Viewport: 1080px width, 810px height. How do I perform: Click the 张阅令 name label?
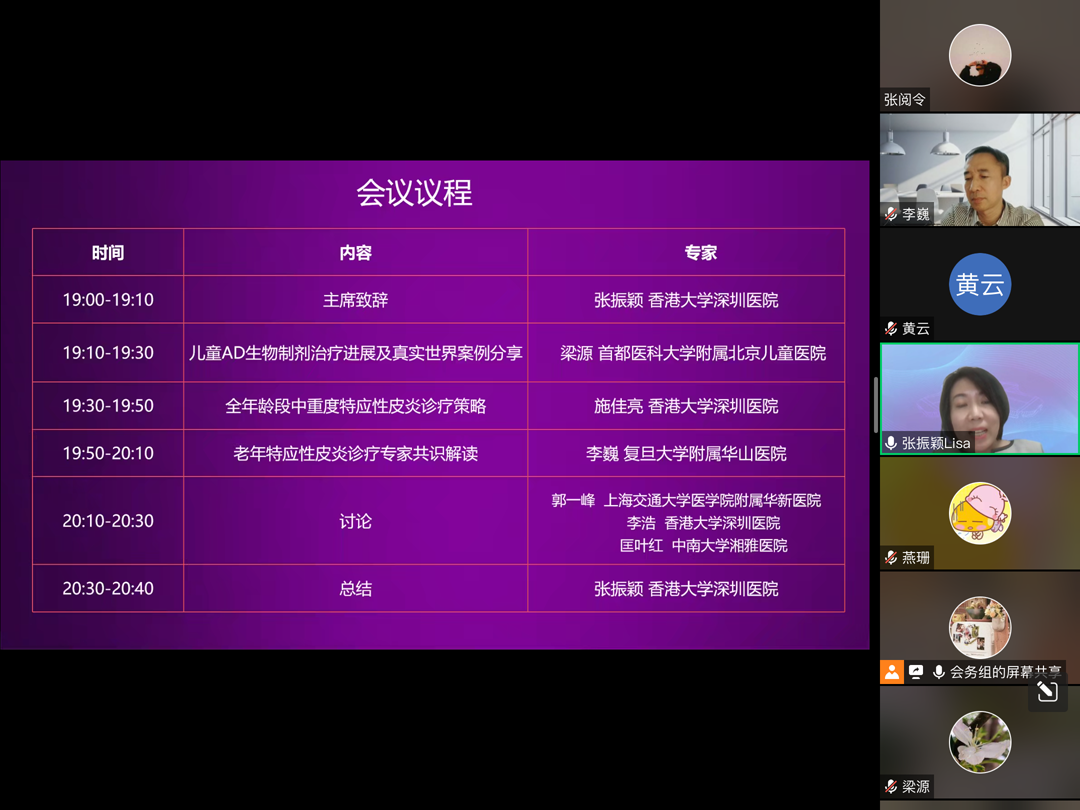click(904, 100)
